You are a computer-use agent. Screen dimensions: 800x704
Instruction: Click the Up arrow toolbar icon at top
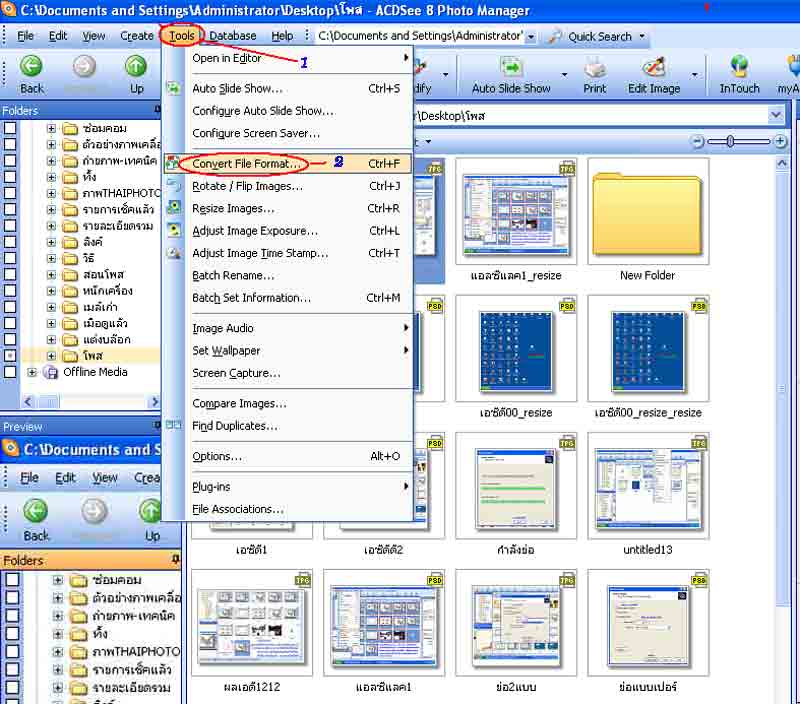pyautogui.click(x=136, y=66)
